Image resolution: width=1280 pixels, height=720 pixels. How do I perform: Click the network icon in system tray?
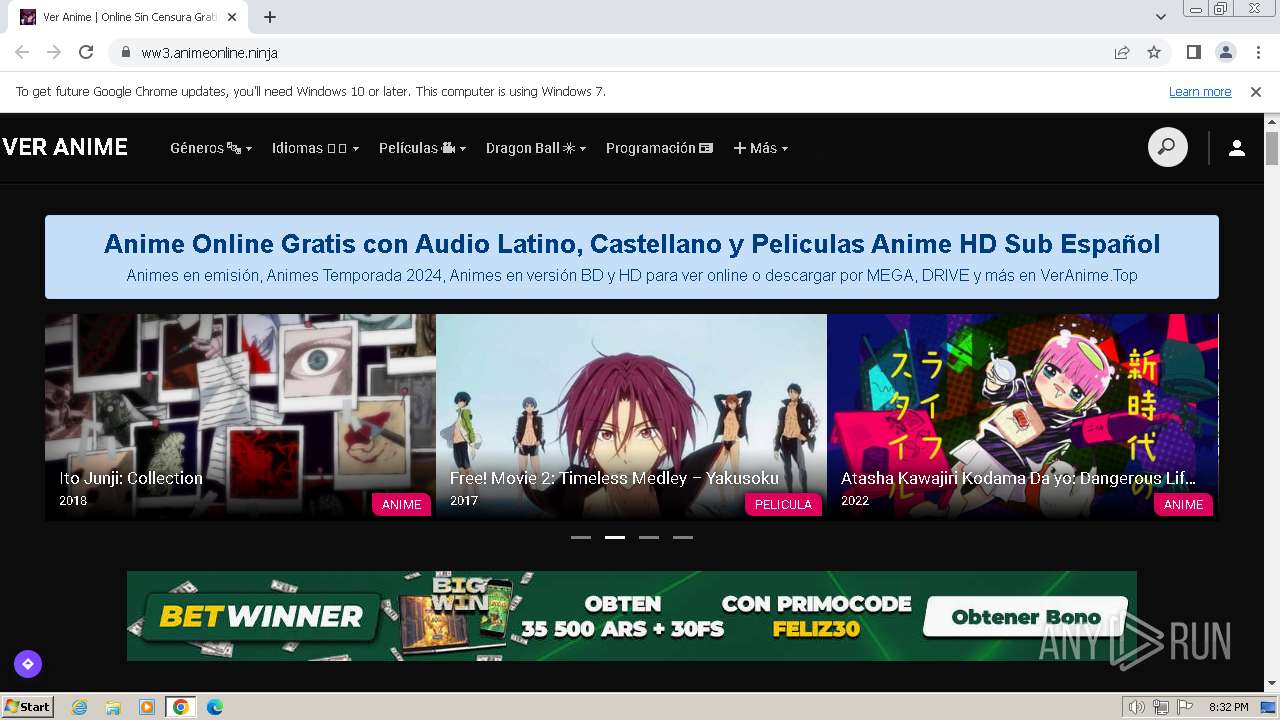[x=1161, y=707]
